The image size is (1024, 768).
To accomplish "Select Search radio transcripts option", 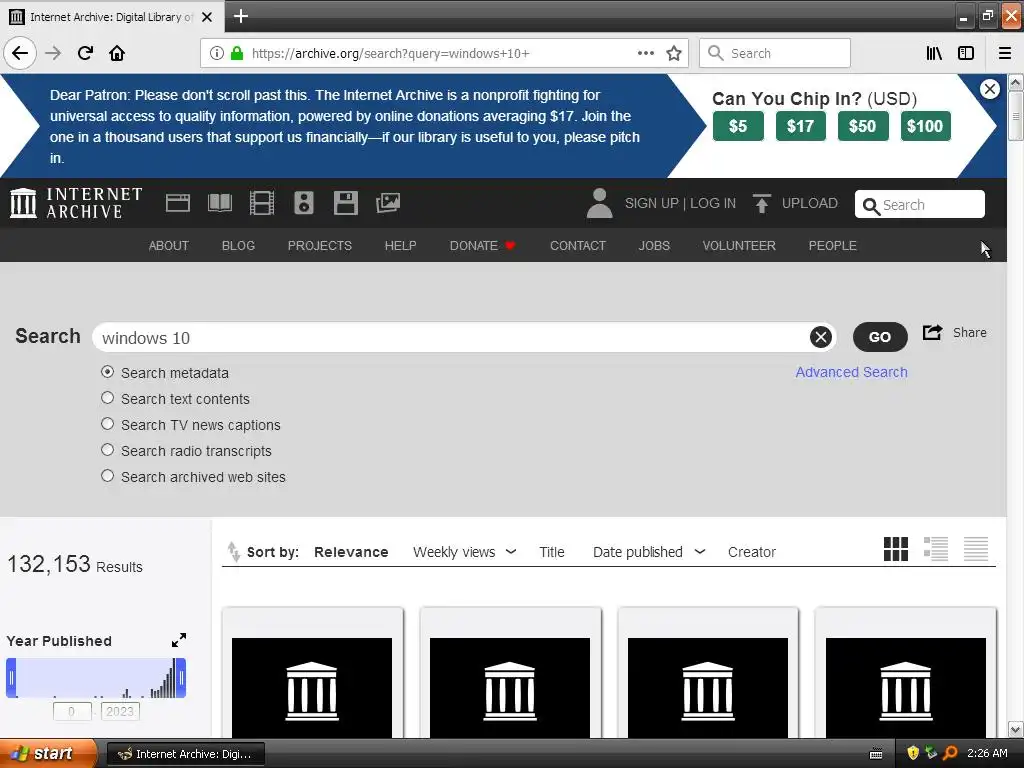I will pyautogui.click(x=107, y=450).
